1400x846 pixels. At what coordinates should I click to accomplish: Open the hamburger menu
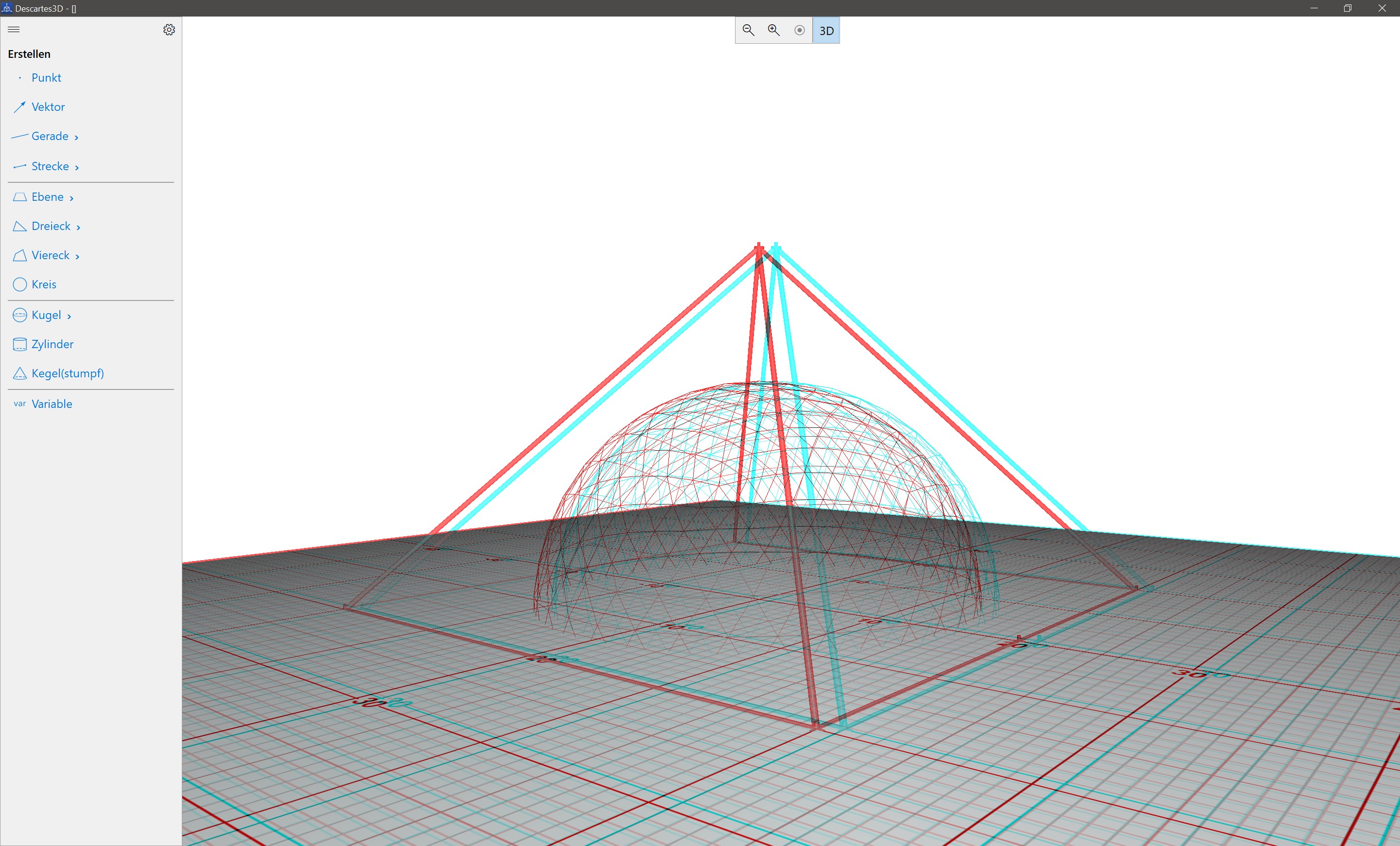14,30
